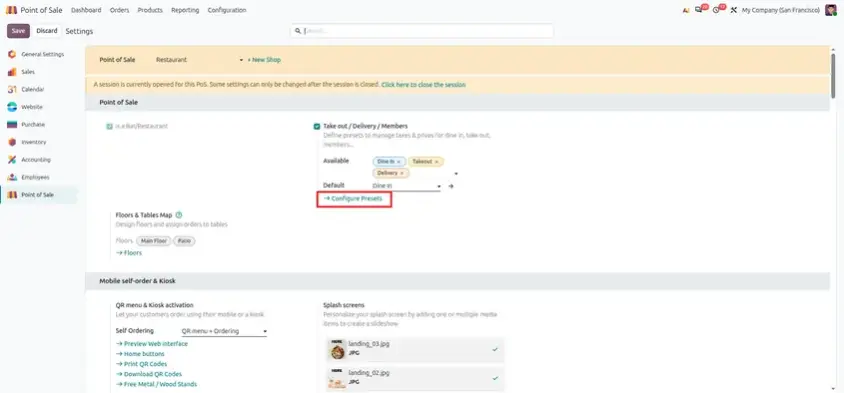This screenshot has height=393, width=844.
Task: Click here to close the session link
Action: pyautogui.click(x=424, y=85)
